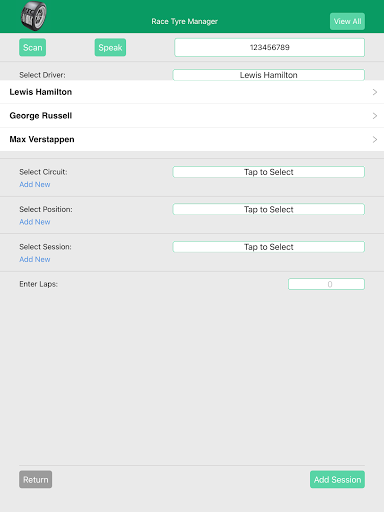The width and height of the screenshot is (384, 512).
Task: Activate the Speak button
Action: click(x=110, y=47)
